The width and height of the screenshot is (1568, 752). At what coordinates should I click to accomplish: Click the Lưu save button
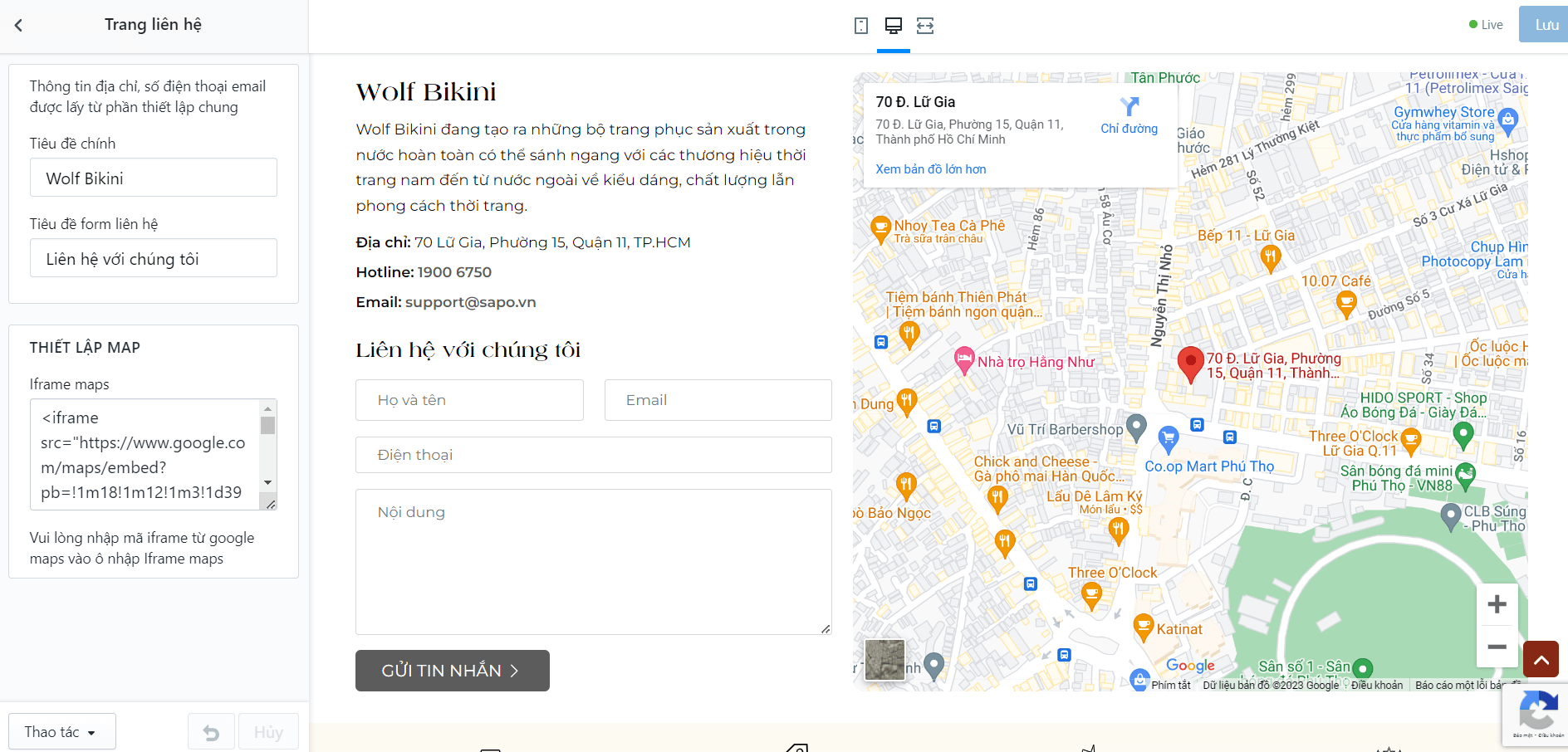[x=1546, y=25]
